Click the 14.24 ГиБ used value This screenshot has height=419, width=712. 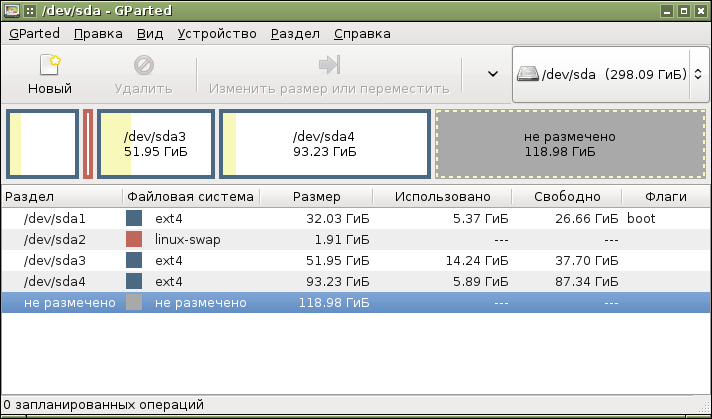point(477,261)
